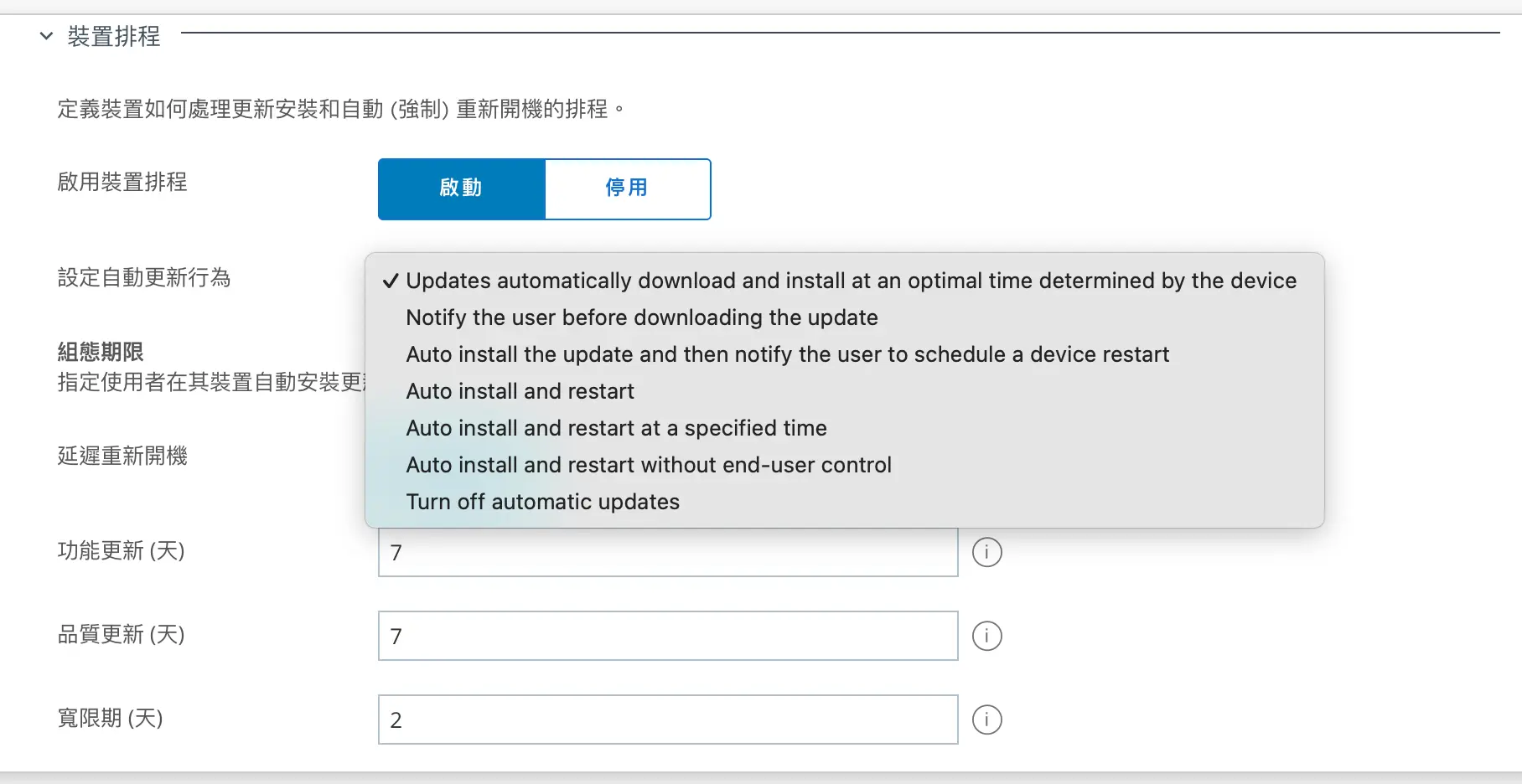The width and height of the screenshot is (1522, 784).
Task: Pick 'Auto install and restart at a specified time'
Action: click(x=616, y=428)
